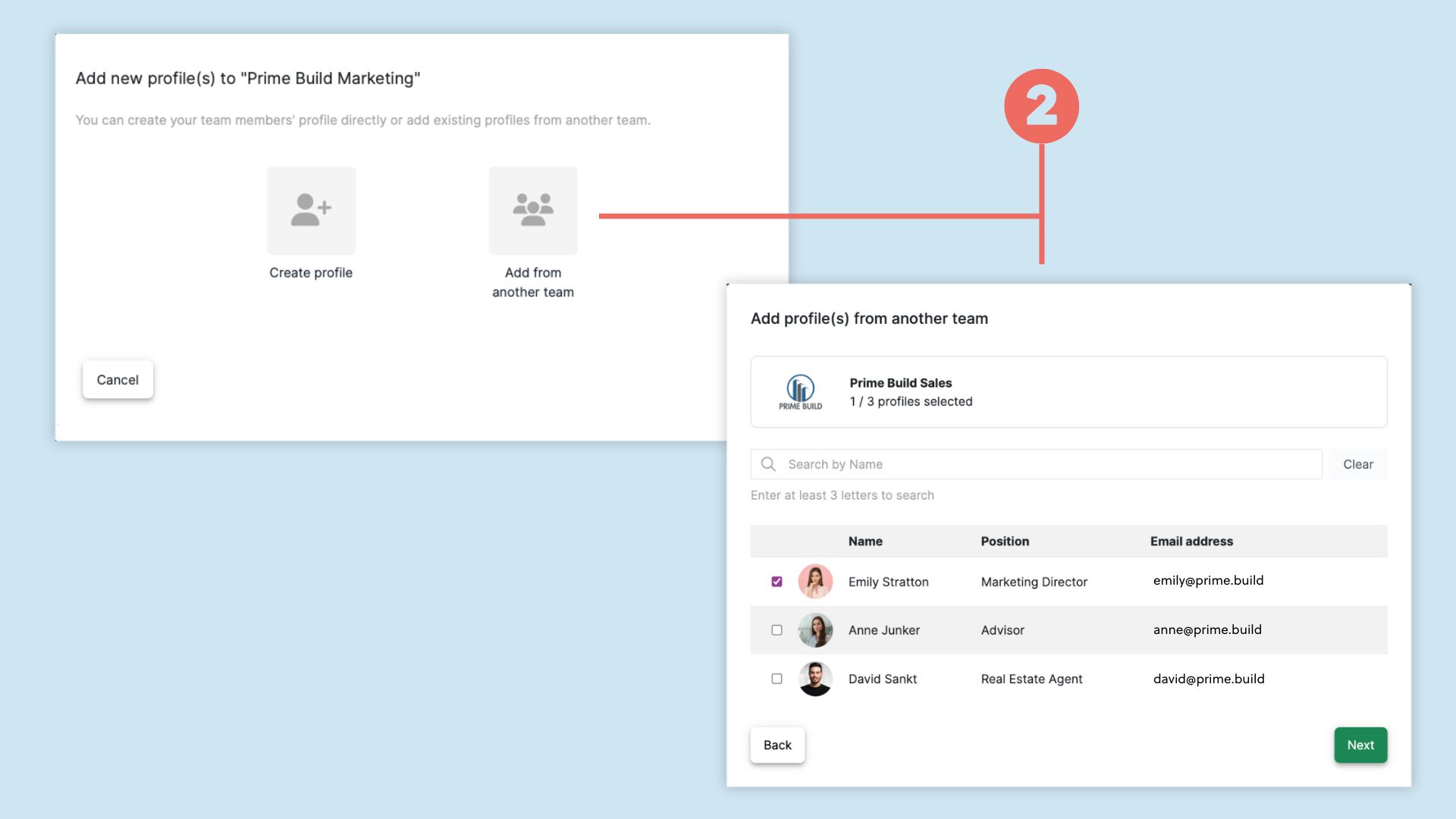Click the Marketing Director position cell
1456x819 pixels.
1034,582
